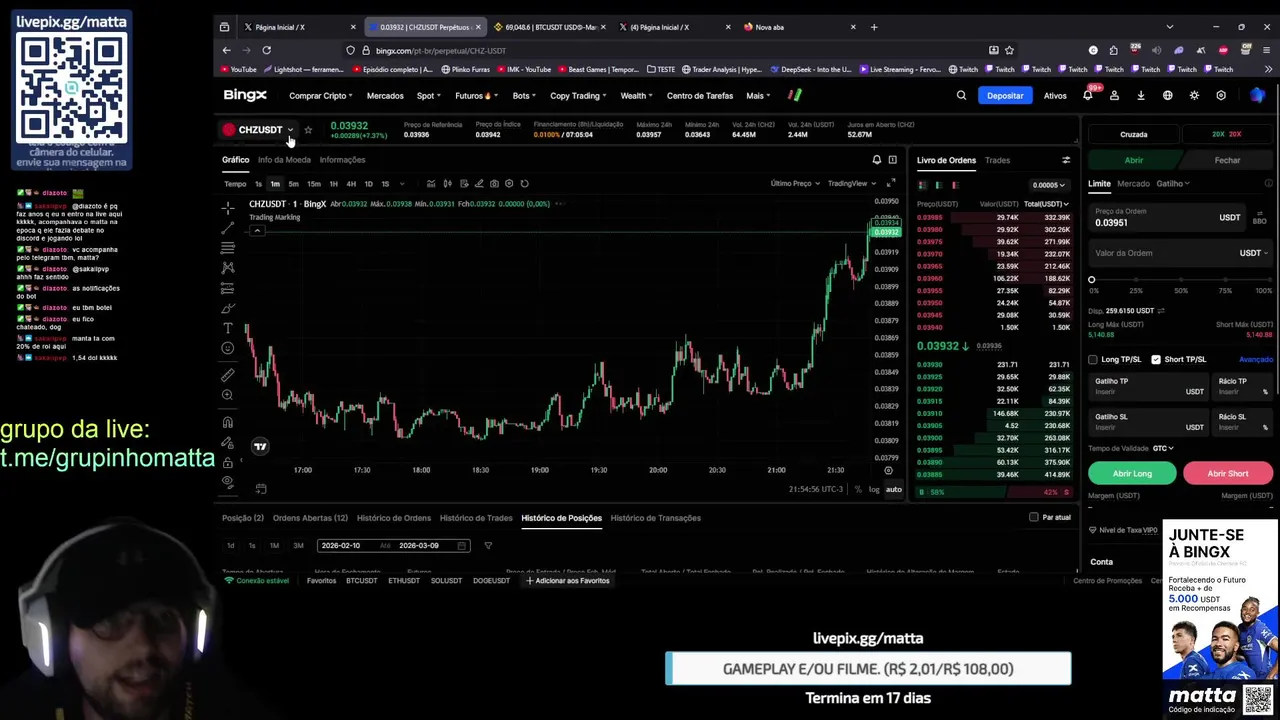
Task: Select the text tool in chart sidebar
Action: (228, 328)
